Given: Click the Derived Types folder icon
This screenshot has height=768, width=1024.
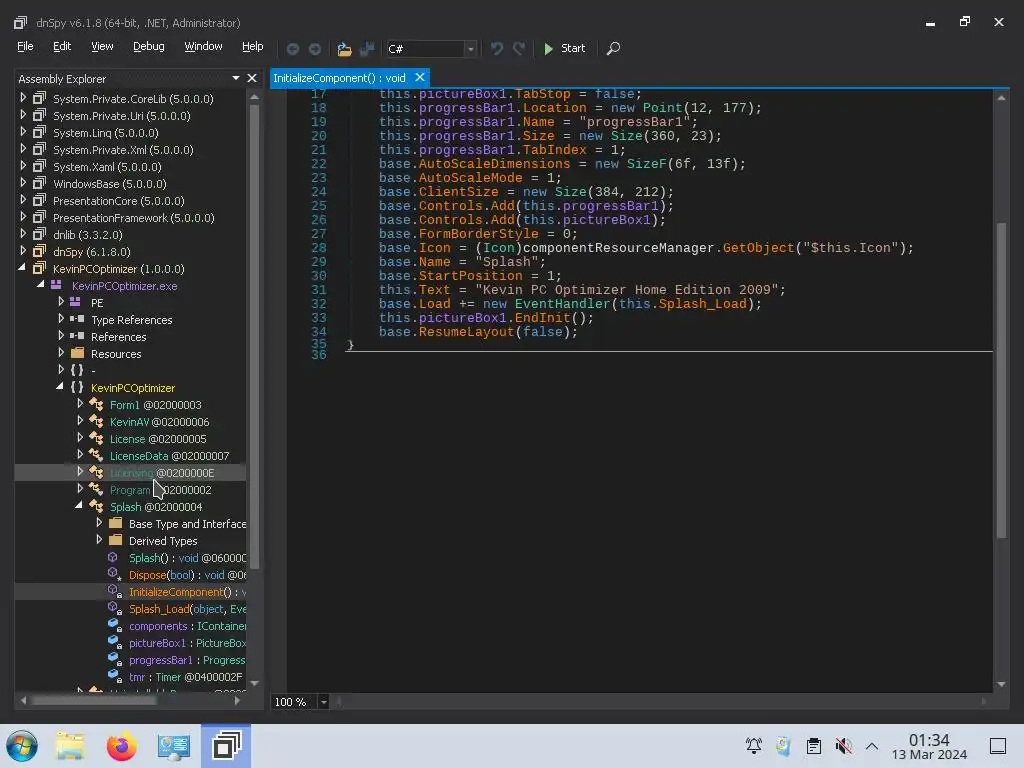Looking at the screenshot, I should click(116, 540).
